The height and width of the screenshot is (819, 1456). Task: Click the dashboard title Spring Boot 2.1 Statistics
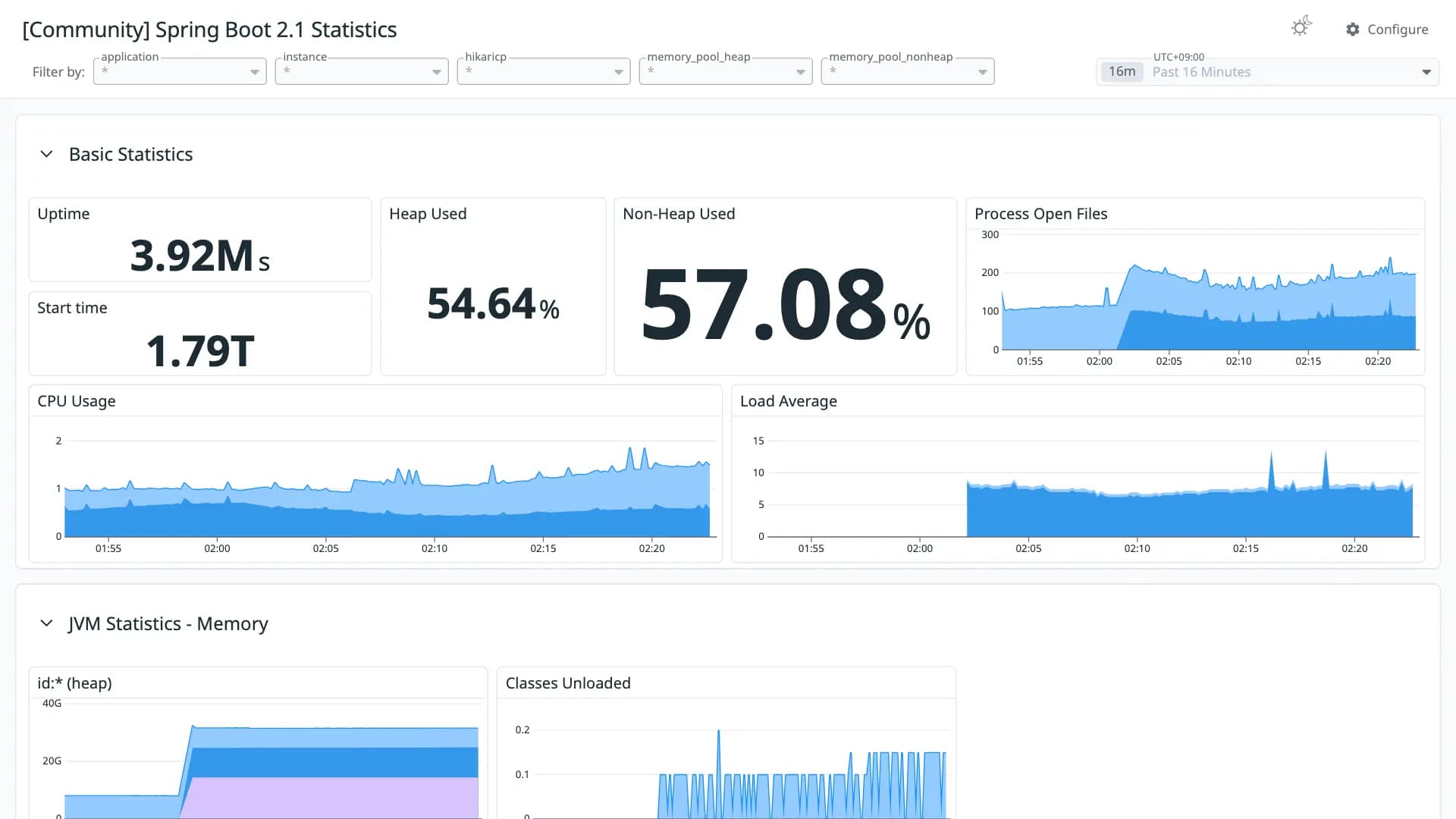click(209, 30)
